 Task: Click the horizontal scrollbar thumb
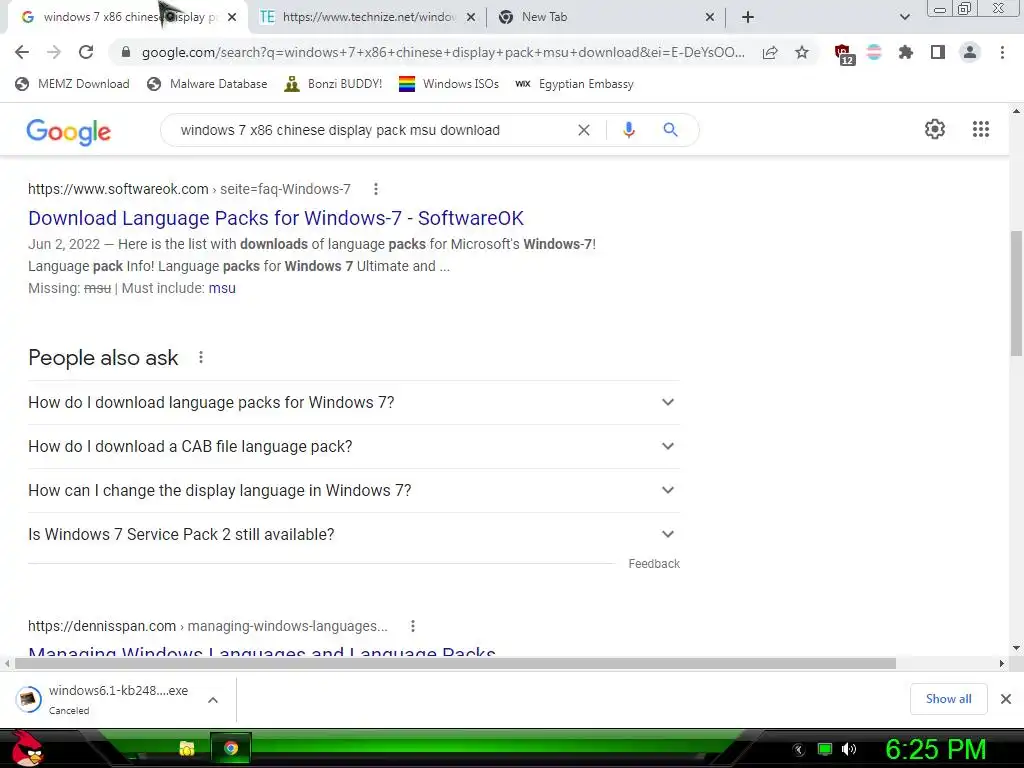[455, 664]
